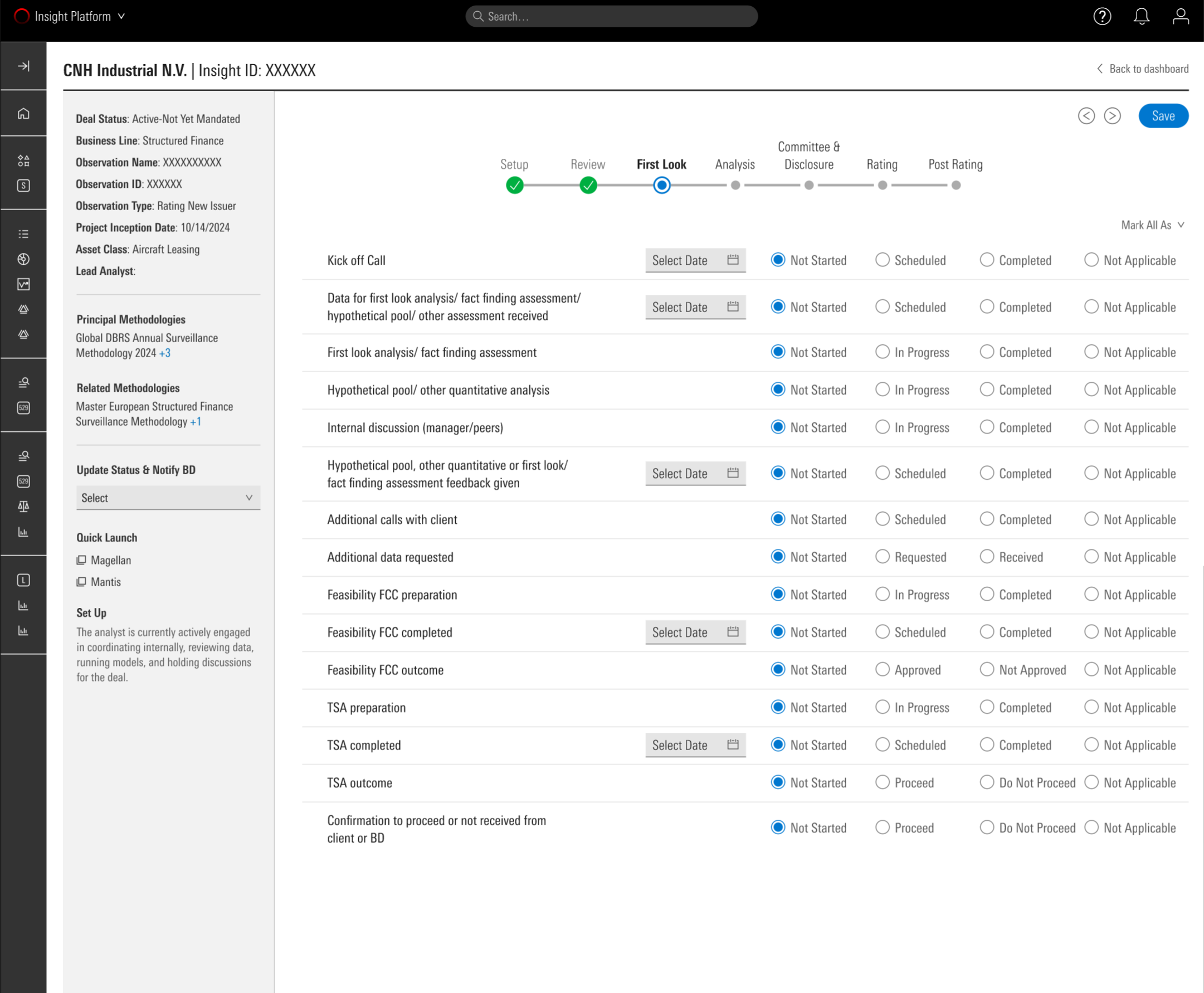Set Internal discussion to Completed

tap(987, 427)
